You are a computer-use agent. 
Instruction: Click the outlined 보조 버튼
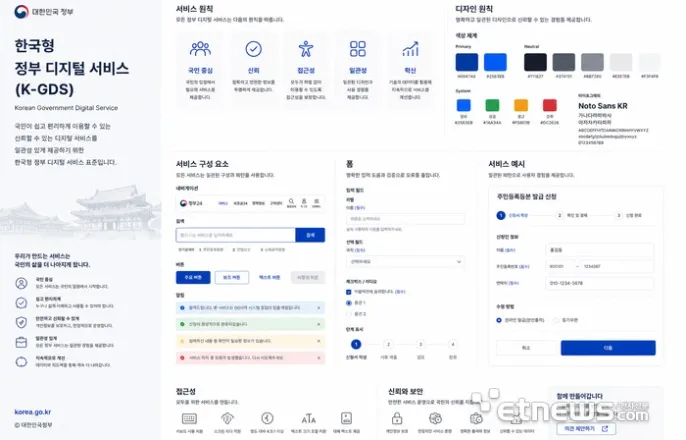coord(231,277)
